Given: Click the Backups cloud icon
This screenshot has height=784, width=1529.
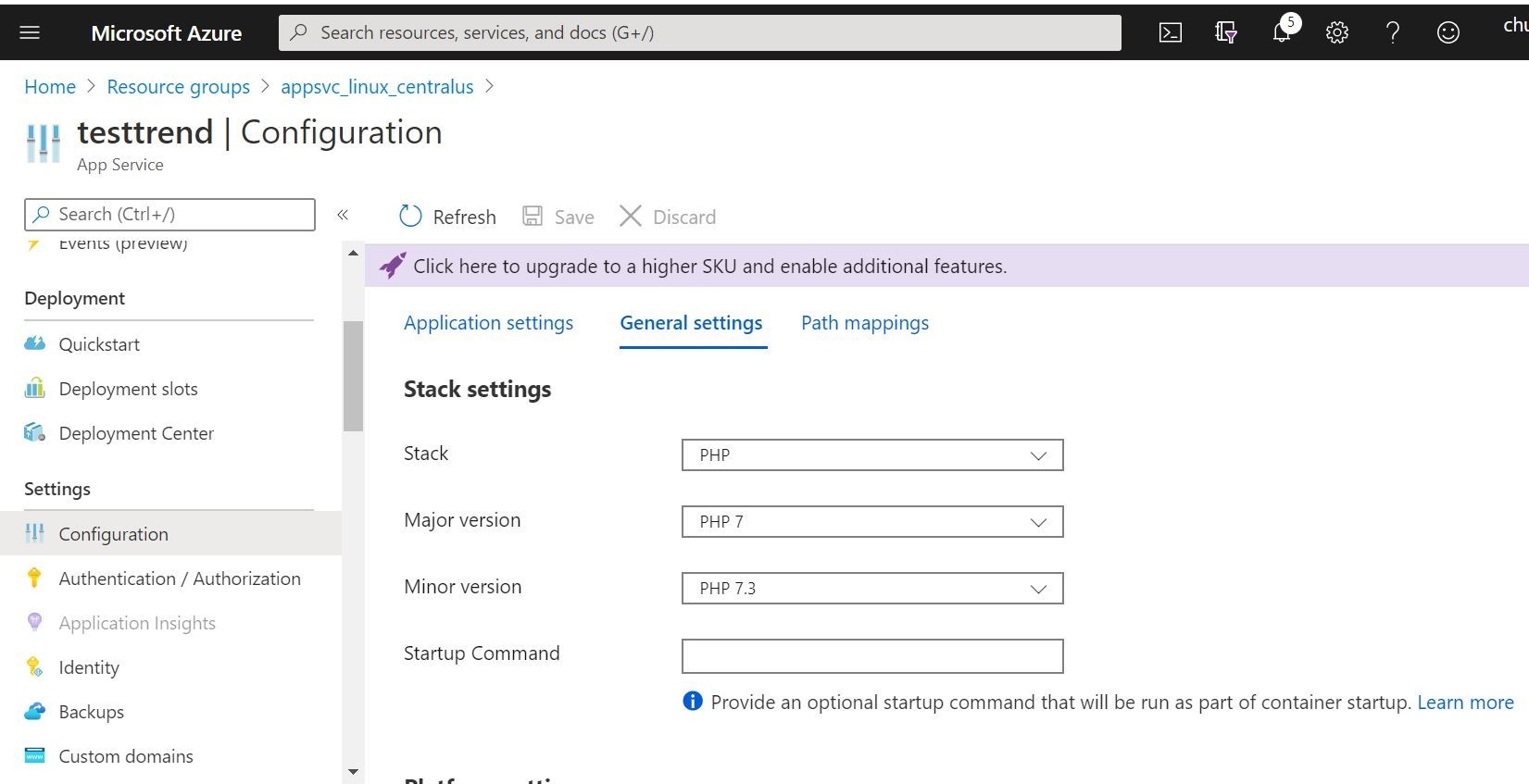Looking at the screenshot, I should click(34, 711).
